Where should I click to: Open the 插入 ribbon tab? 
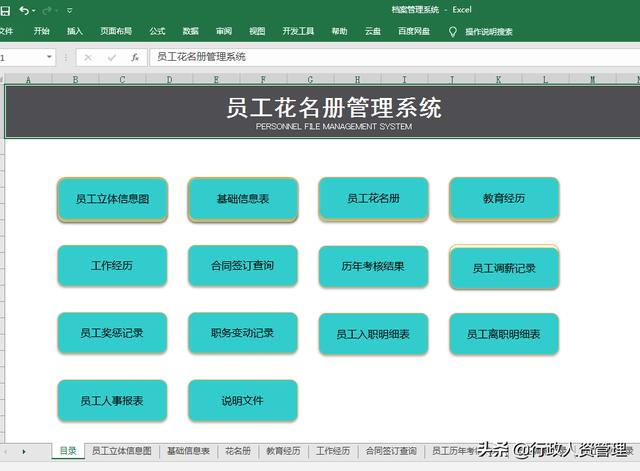(75, 32)
